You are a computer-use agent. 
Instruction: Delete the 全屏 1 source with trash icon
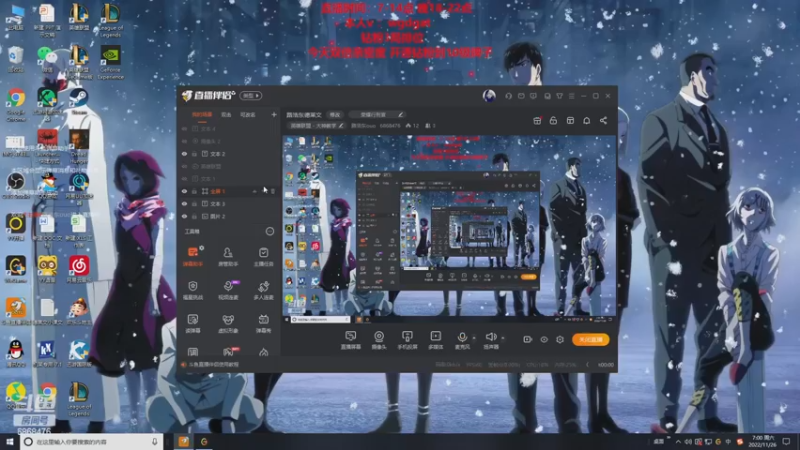coord(272,191)
